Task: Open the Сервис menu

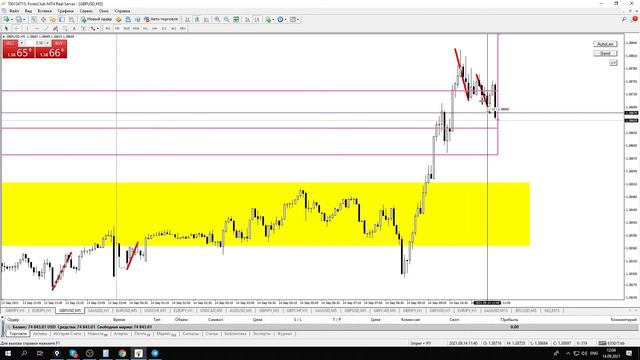Action: click(x=86, y=11)
